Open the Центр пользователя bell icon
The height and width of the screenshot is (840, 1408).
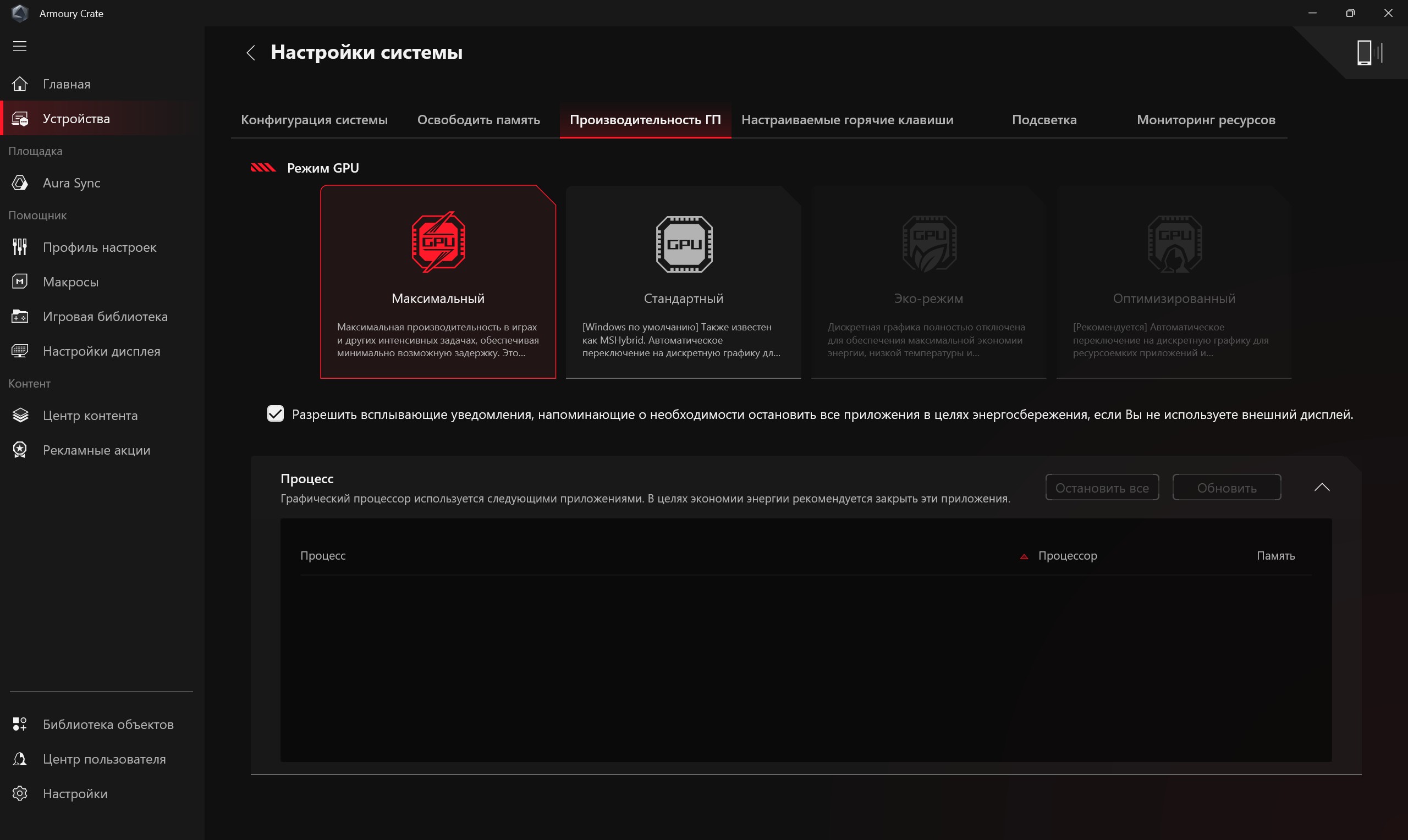pyautogui.click(x=20, y=759)
